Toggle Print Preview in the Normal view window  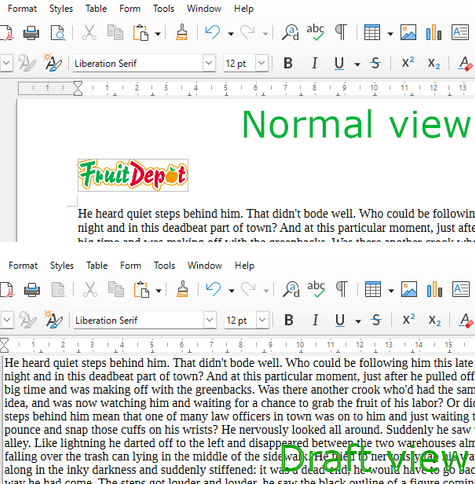tap(58, 33)
